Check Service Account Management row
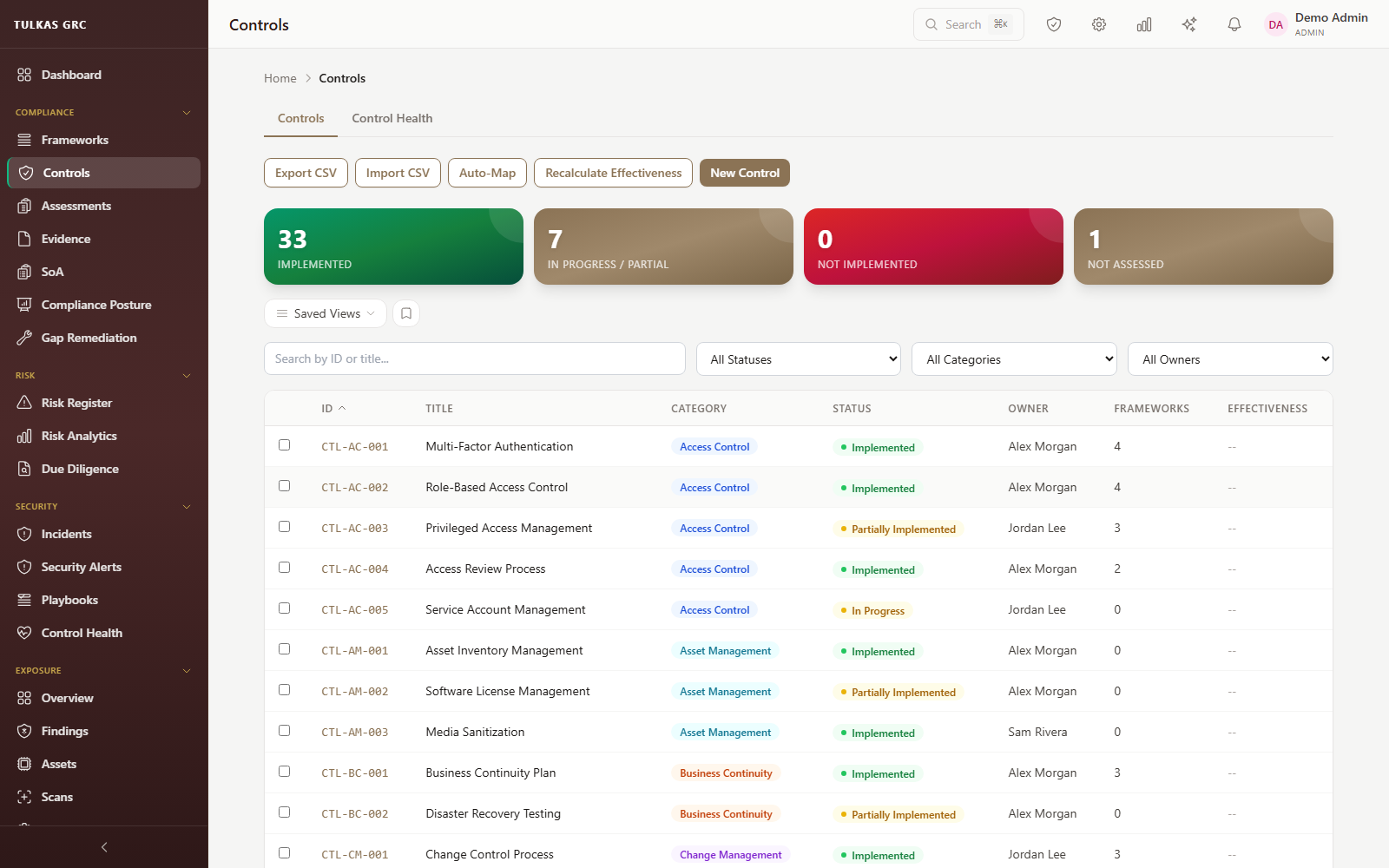The height and width of the screenshot is (868, 1389). pyautogui.click(x=284, y=608)
